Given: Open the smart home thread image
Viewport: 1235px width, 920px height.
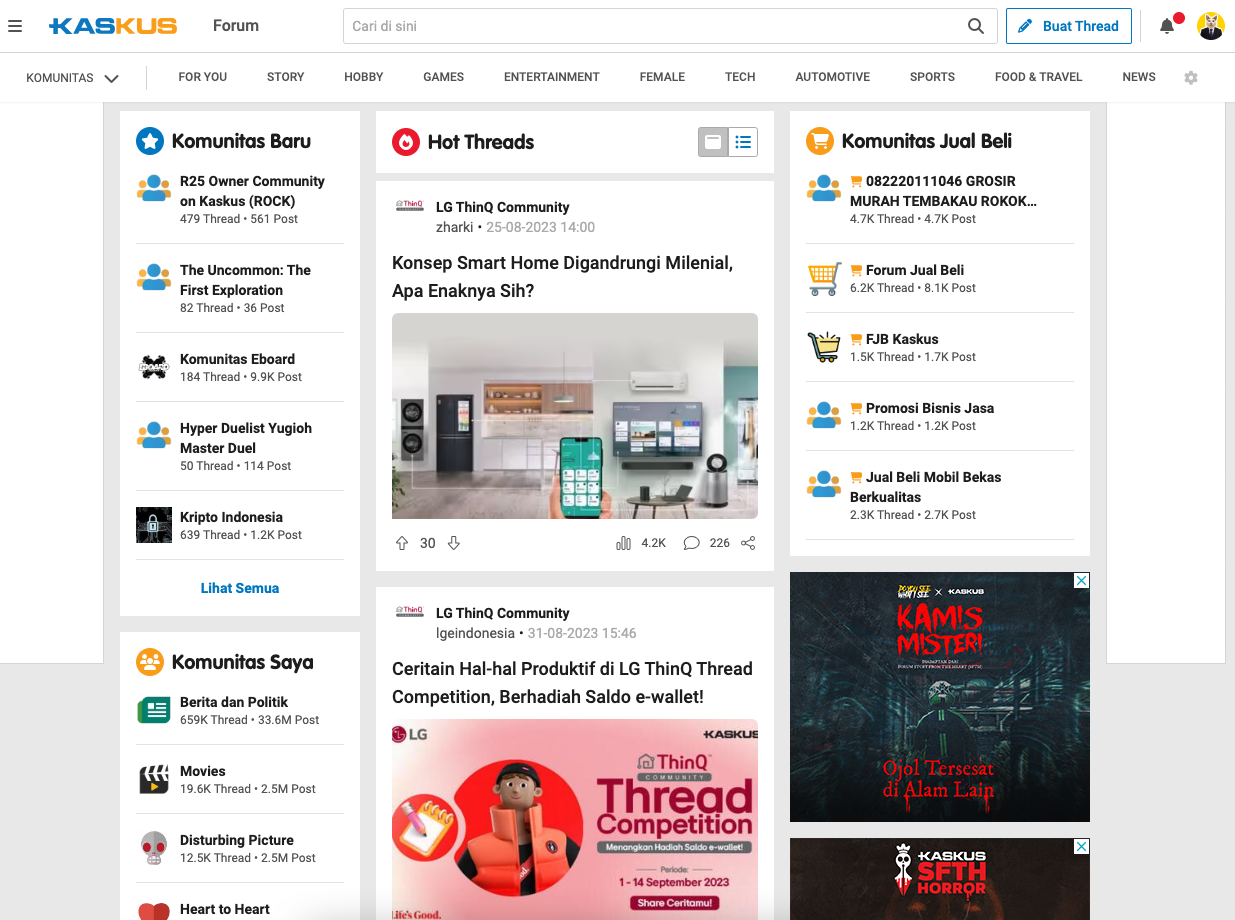Looking at the screenshot, I should pyautogui.click(x=575, y=416).
